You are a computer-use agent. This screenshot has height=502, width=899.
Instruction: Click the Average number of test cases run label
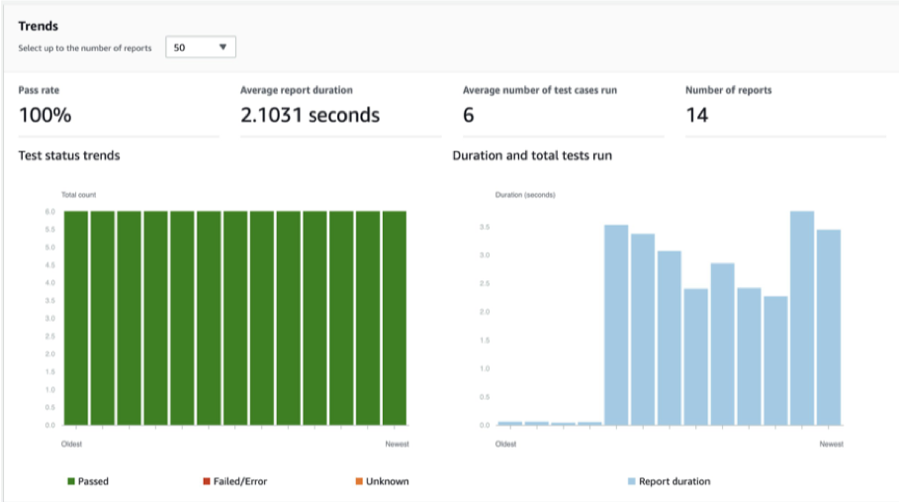pyautogui.click(x=540, y=90)
